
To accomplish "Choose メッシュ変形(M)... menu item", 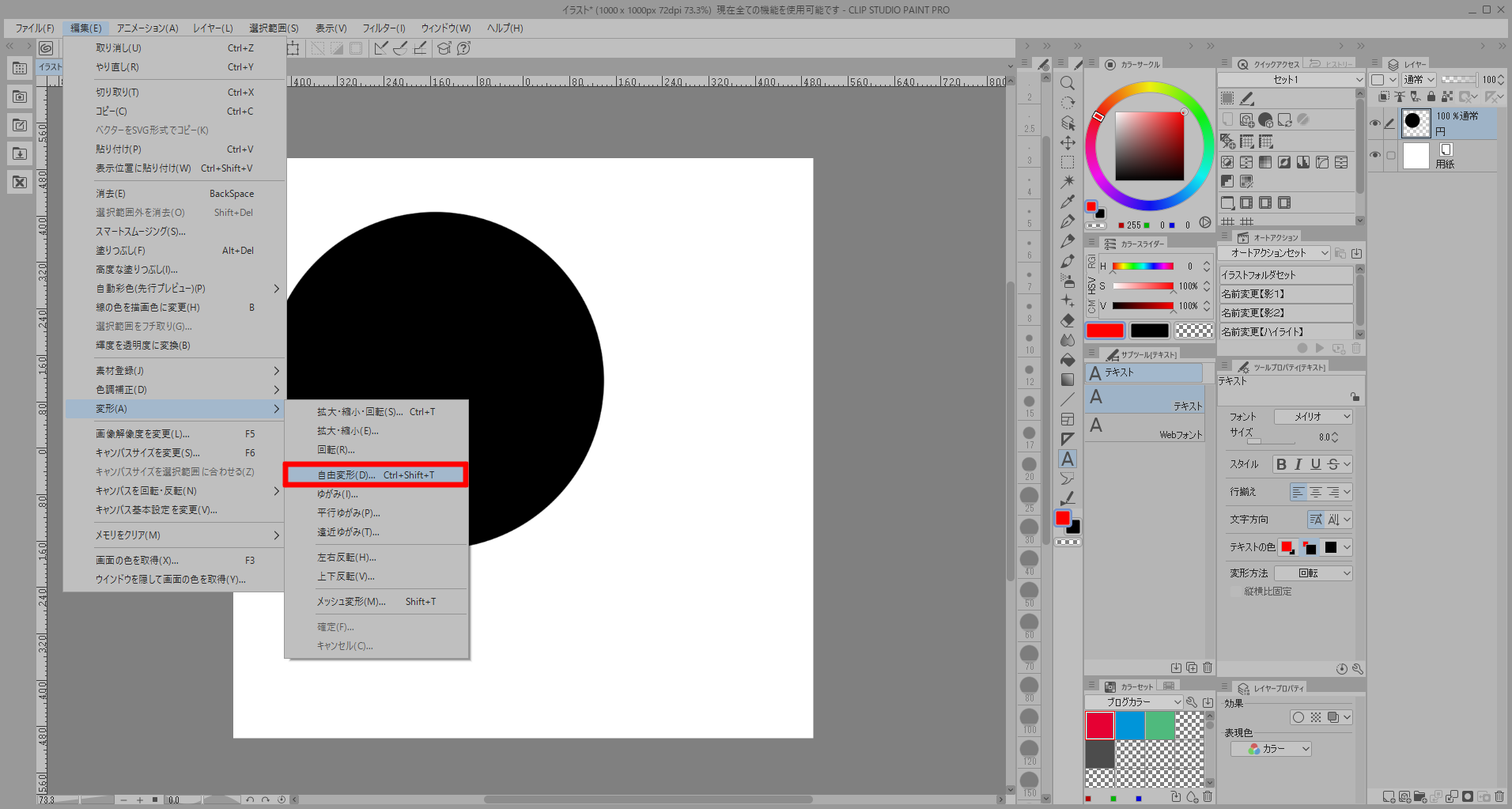I will [x=376, y=602].
